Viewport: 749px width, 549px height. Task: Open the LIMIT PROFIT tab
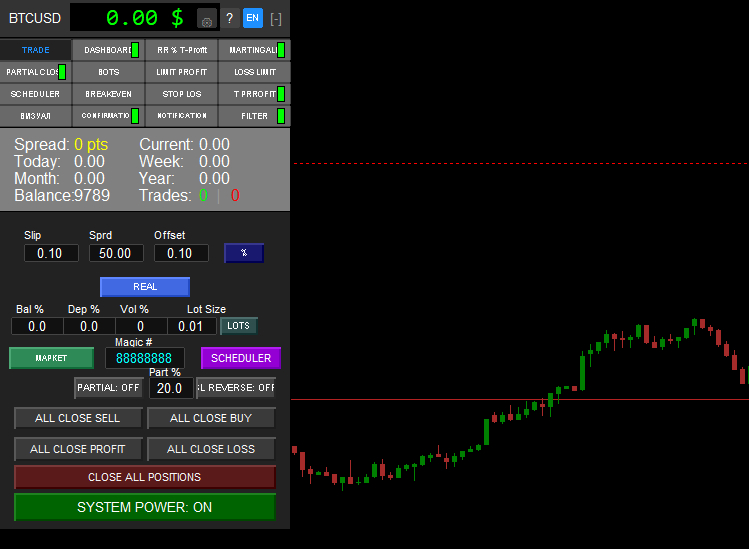click(182, 72)
